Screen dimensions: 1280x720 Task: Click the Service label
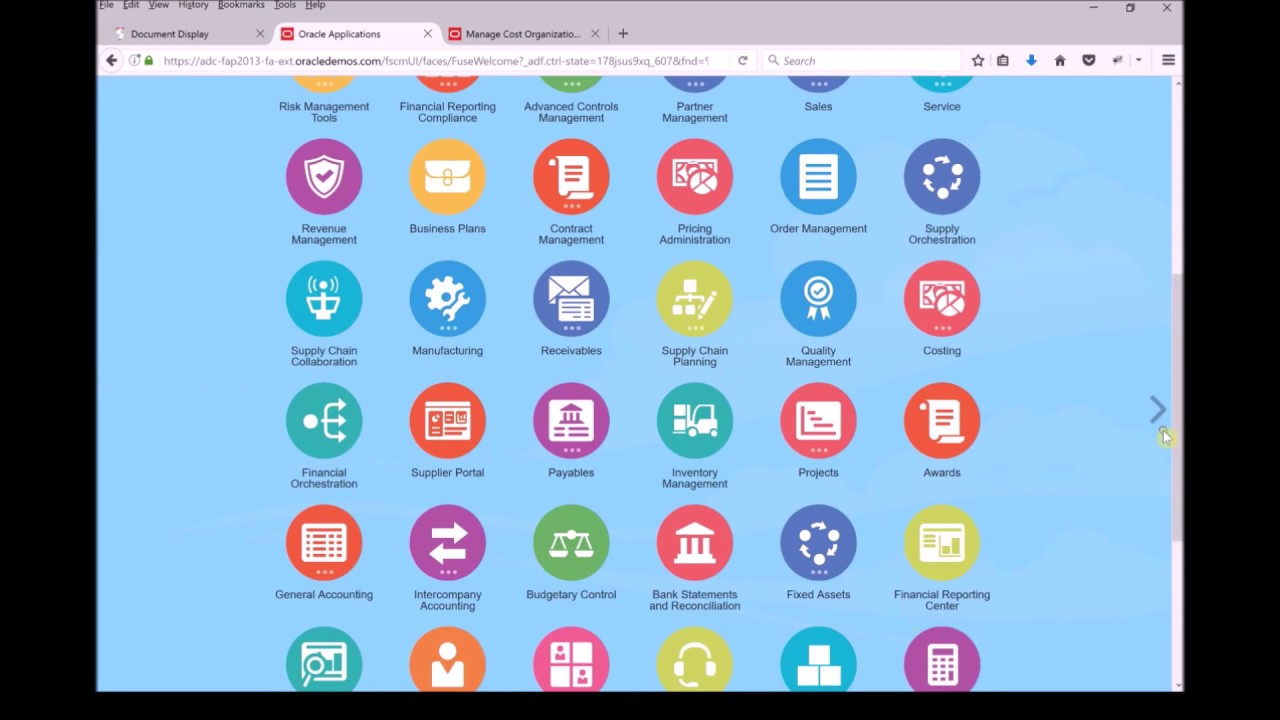click(x=942, y=106)
